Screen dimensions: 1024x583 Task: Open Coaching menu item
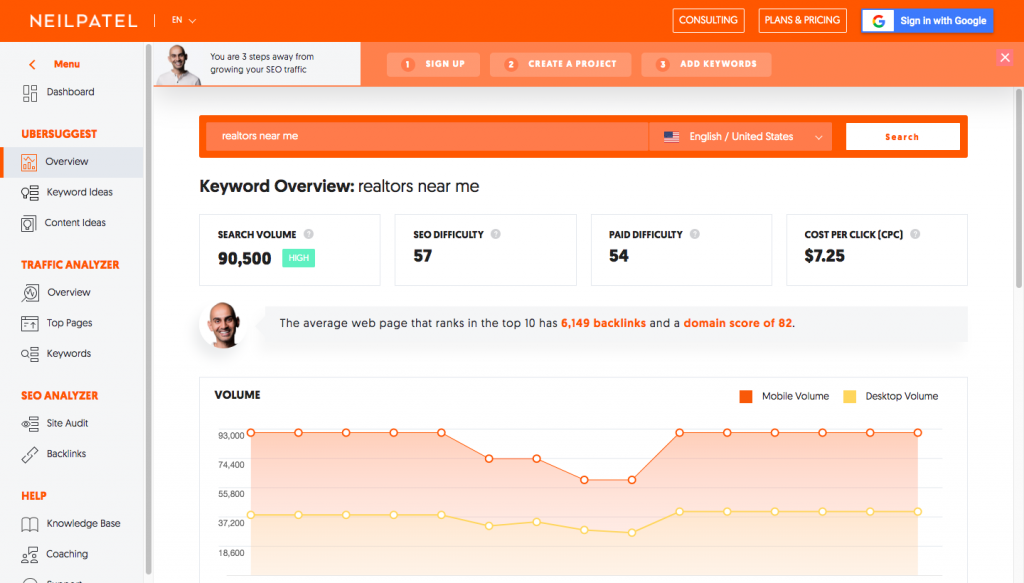(x=67, y=554)
